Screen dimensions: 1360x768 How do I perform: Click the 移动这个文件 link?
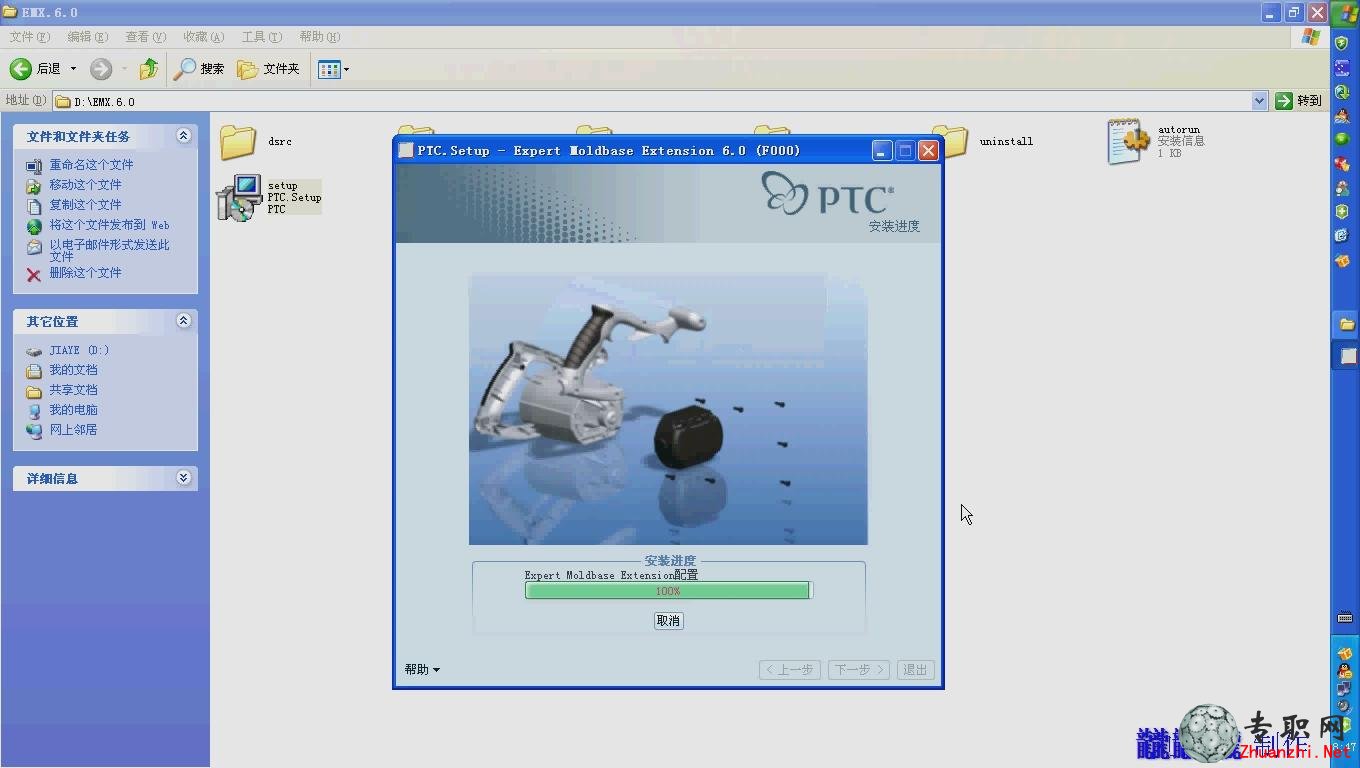click(x=85, y=185)
